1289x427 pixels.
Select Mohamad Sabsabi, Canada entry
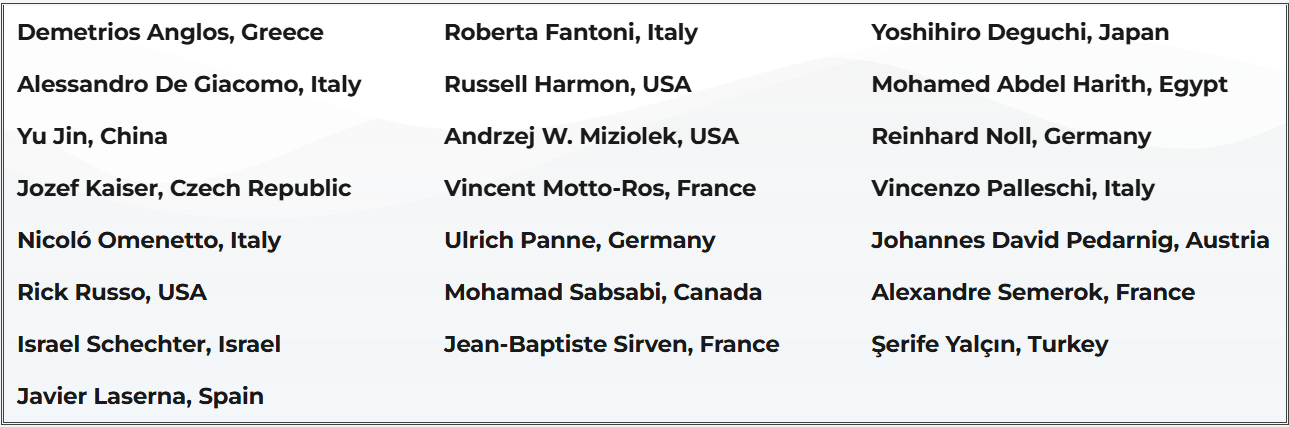tap(603, 292)
